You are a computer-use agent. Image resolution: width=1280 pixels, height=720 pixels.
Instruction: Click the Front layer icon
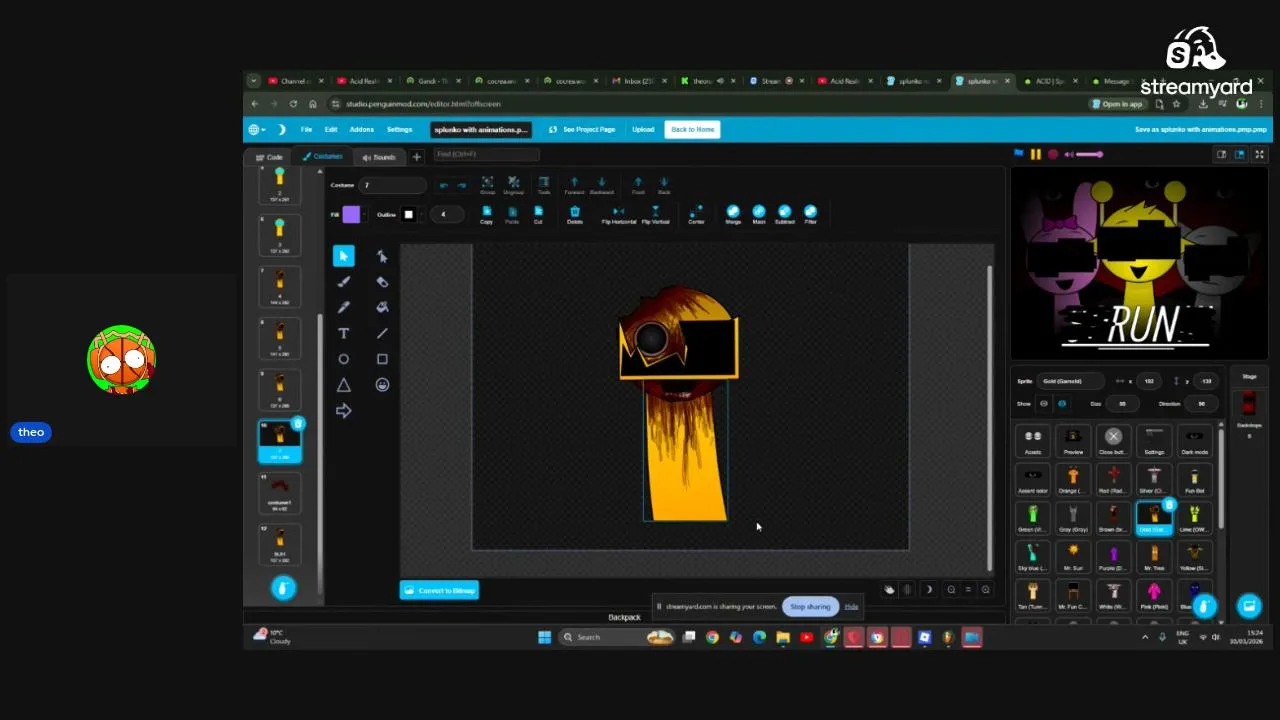(x=638, y=185)
